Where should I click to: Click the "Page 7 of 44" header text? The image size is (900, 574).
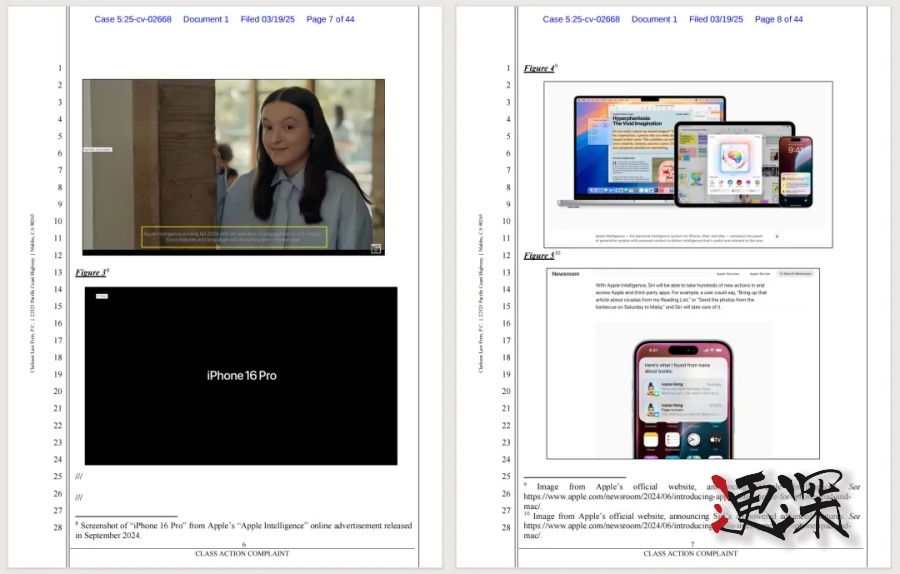pyautogui.click(x=330, y=19)
